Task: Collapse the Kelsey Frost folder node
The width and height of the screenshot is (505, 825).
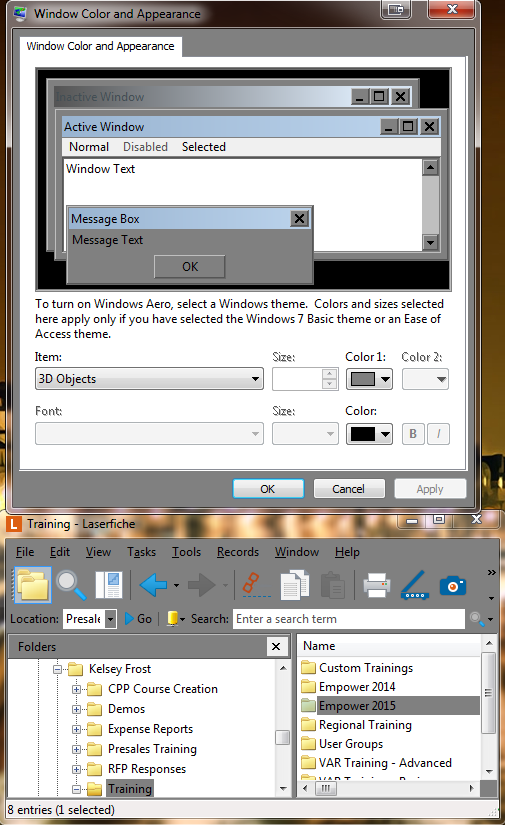Action: [57, 669]
